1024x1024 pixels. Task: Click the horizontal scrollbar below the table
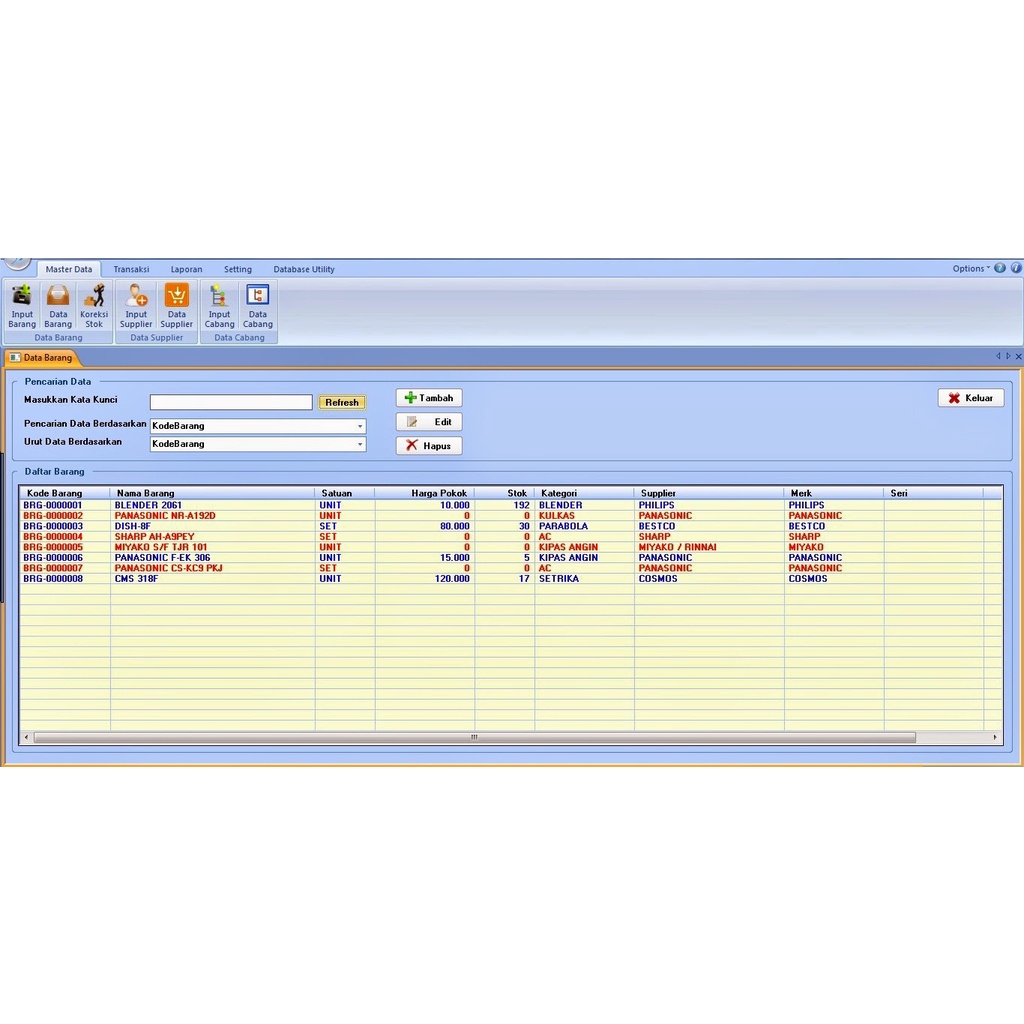click(x=475, y=736)
